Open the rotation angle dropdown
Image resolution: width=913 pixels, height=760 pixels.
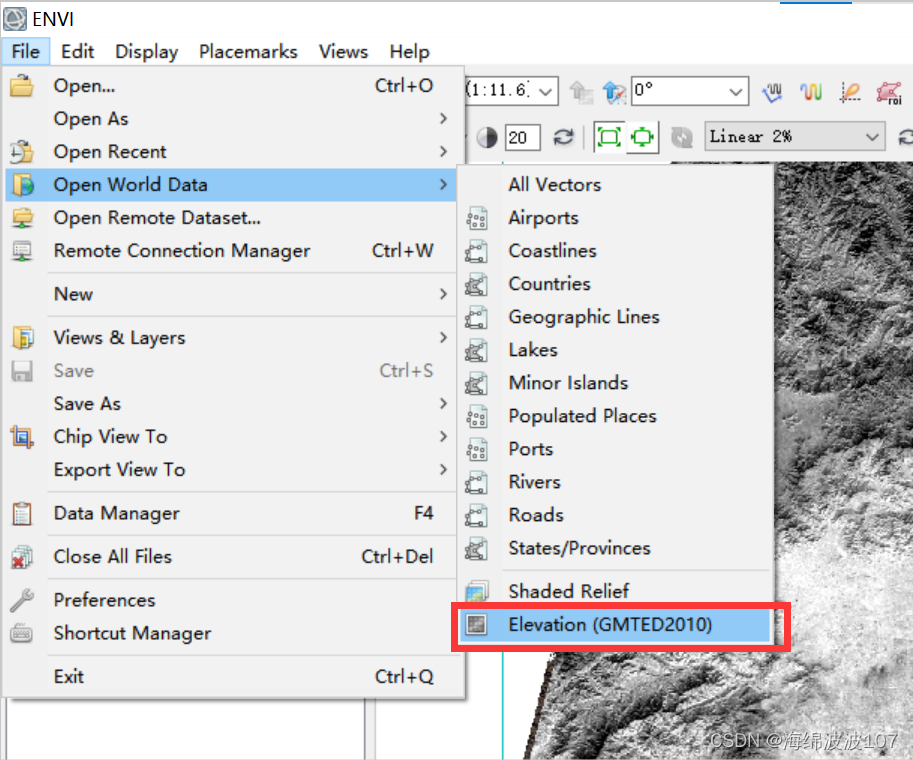click(x=735, y=91)
